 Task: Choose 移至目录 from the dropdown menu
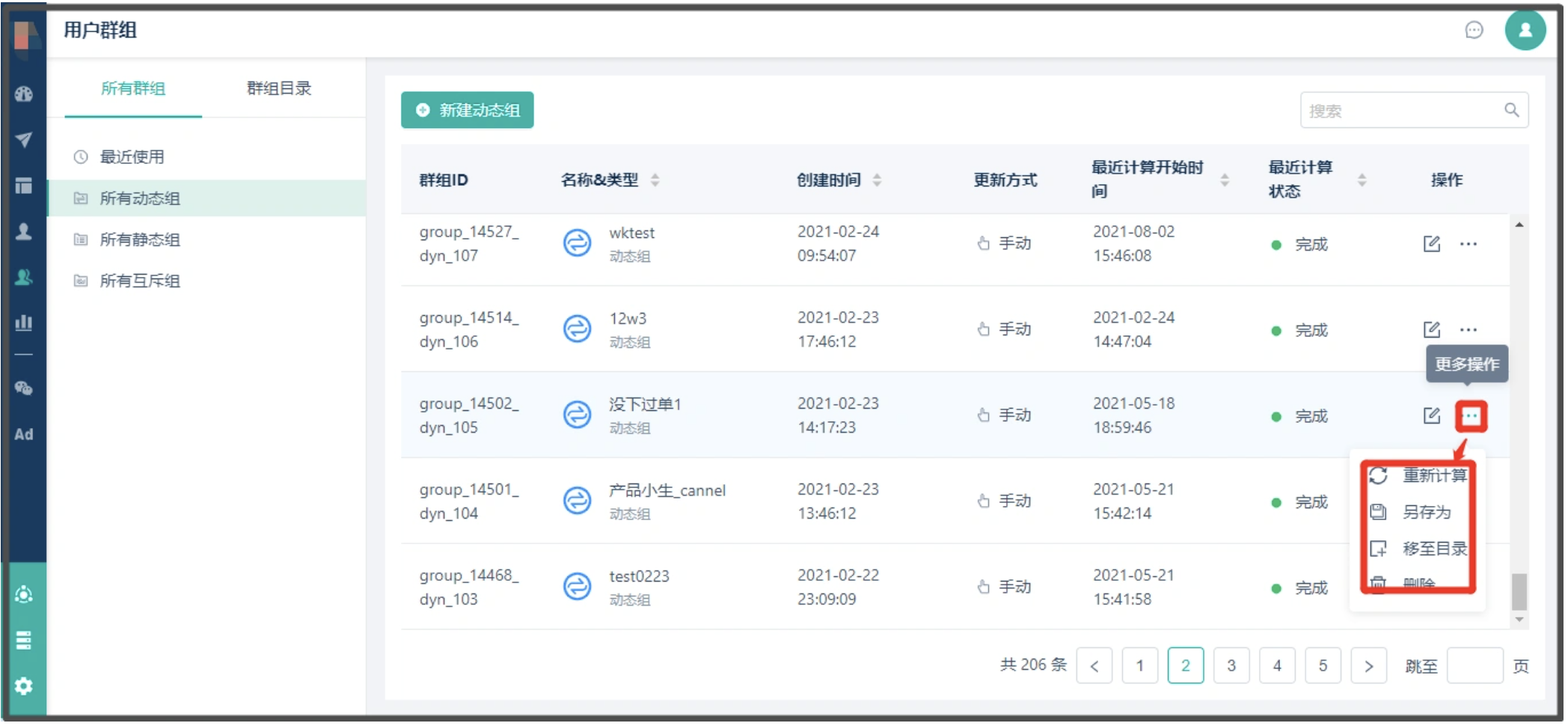(x=1418, y=549)
